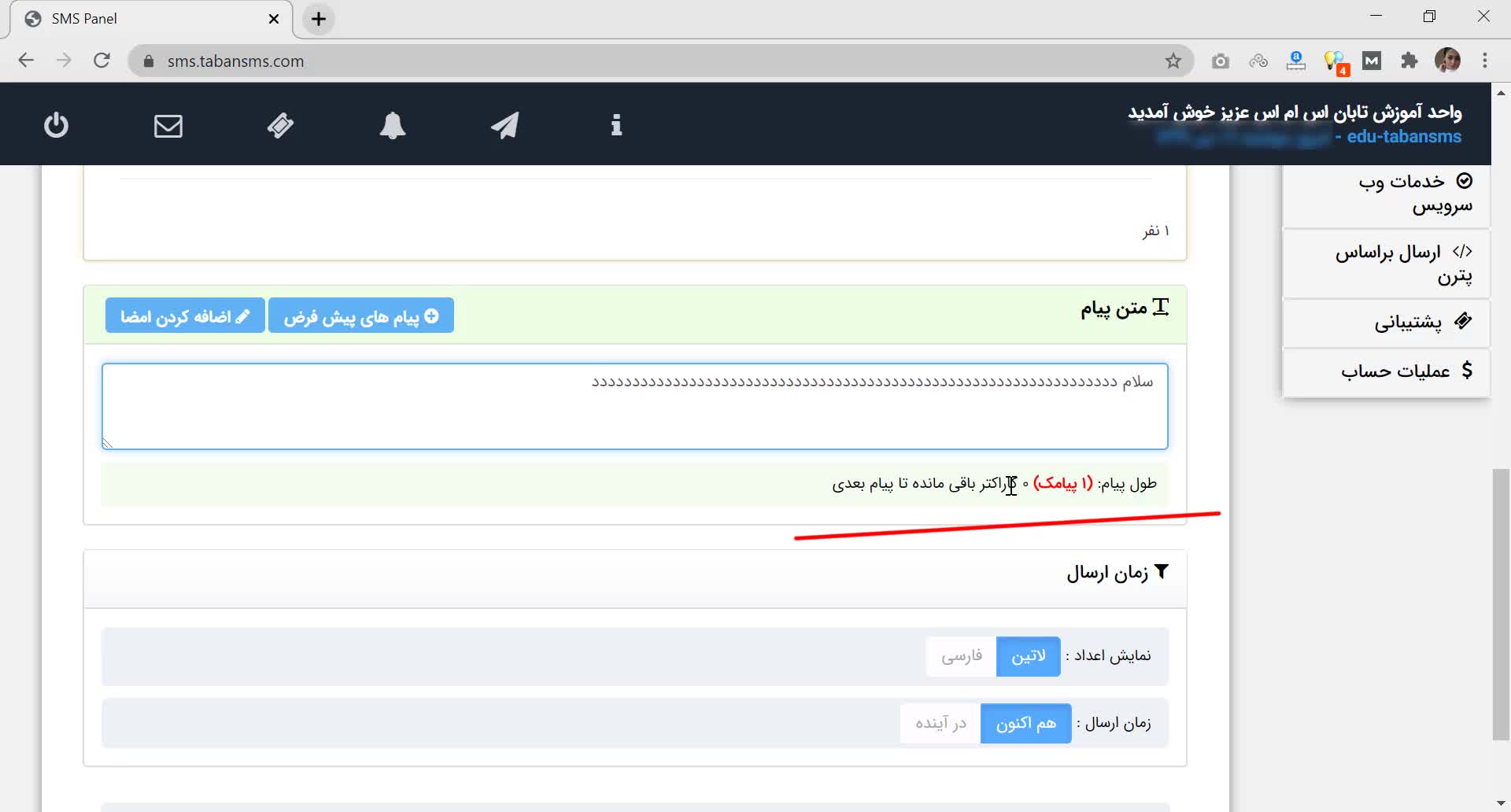The image size is (1511, 812).
Task: Click پیام های پیش فرض button
Action: (361, 316)
